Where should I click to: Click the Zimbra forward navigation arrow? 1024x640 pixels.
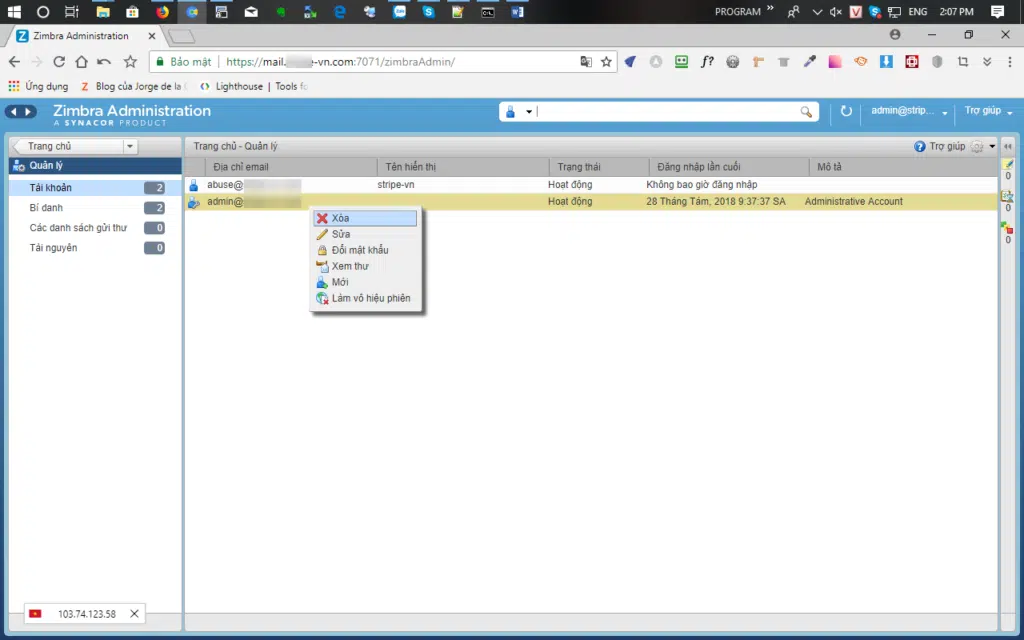coord(29,112)
